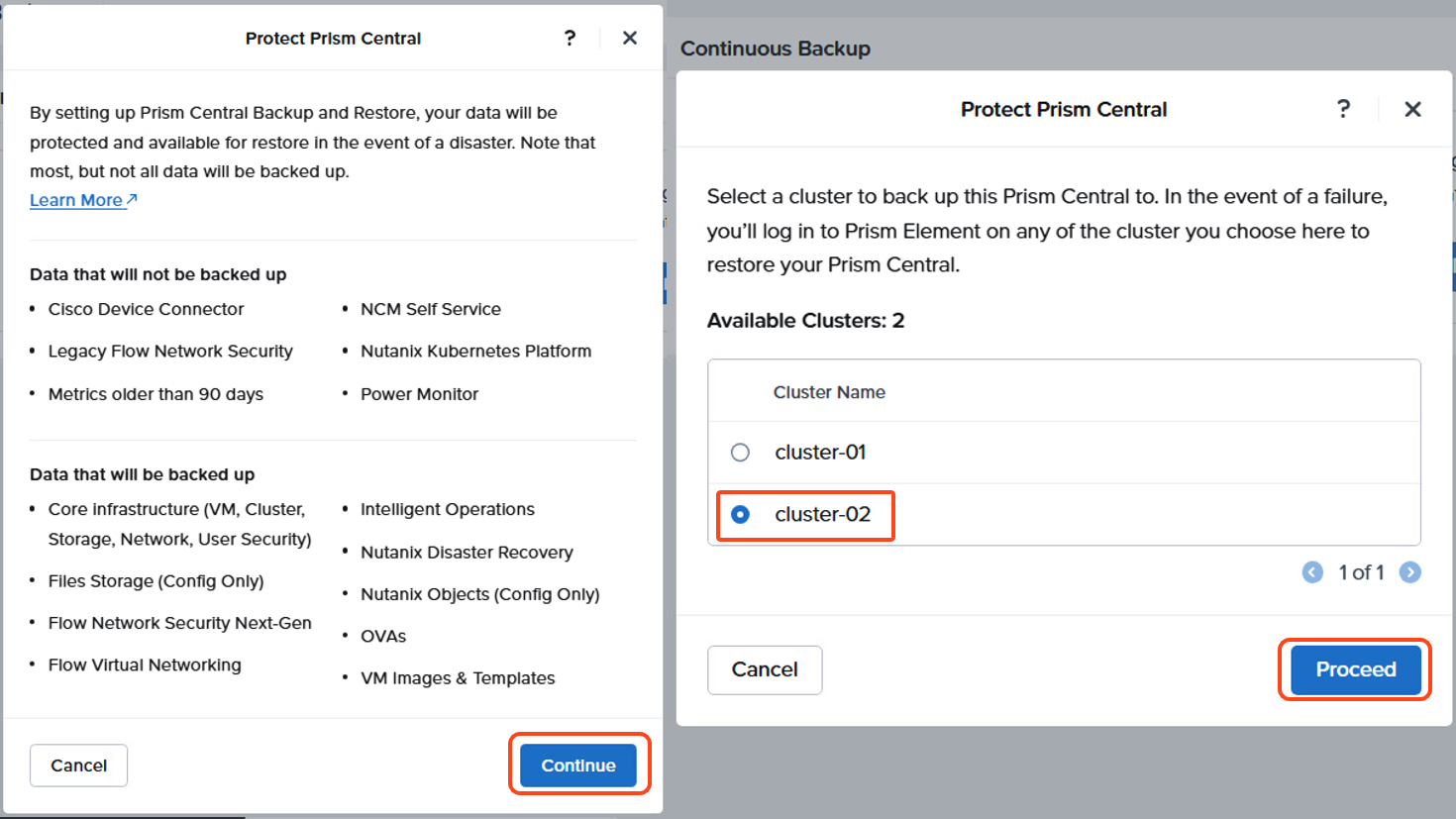Click the 1 of 1 page indicator
The height and width of the screenshot is (819, 1456).
coord(1361,572)
